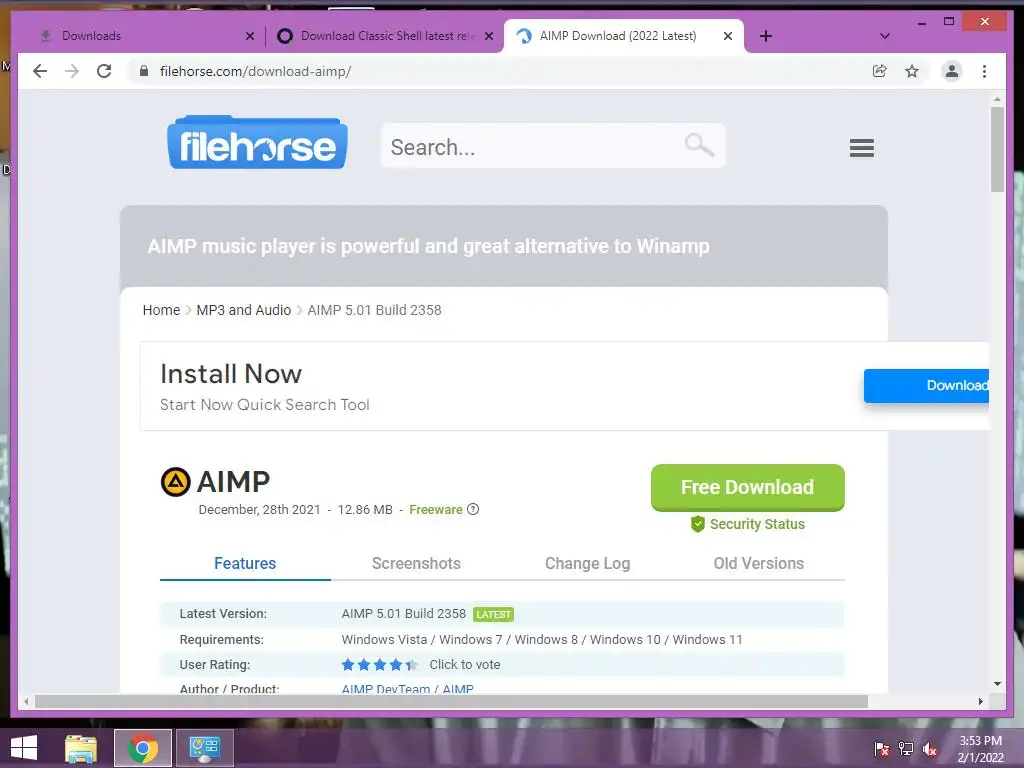Open the Control Panel taskbar icon

[x=204, y=748]
